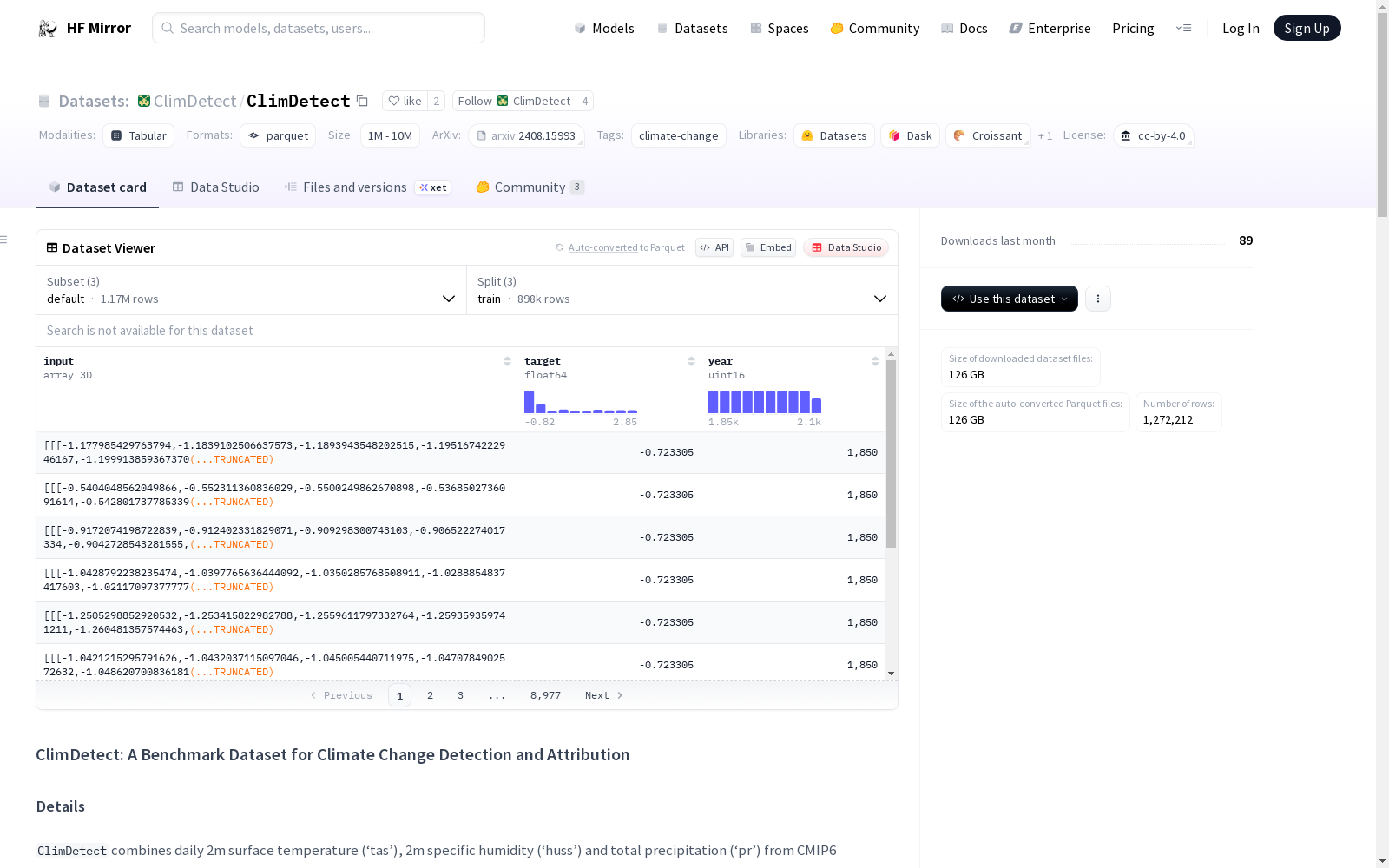1389x868 pixels.
Task: Go to Datasets in top navigation
Action: click(692, 29)
